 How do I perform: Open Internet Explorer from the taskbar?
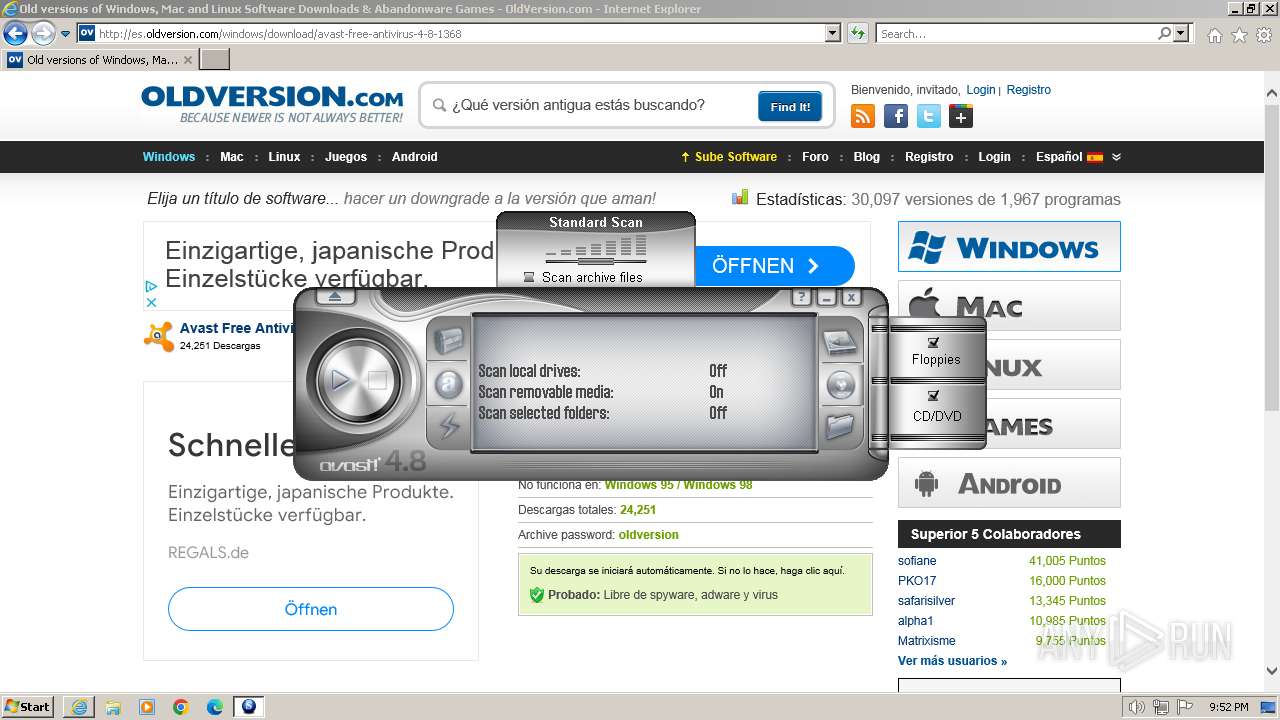(79, 707)
